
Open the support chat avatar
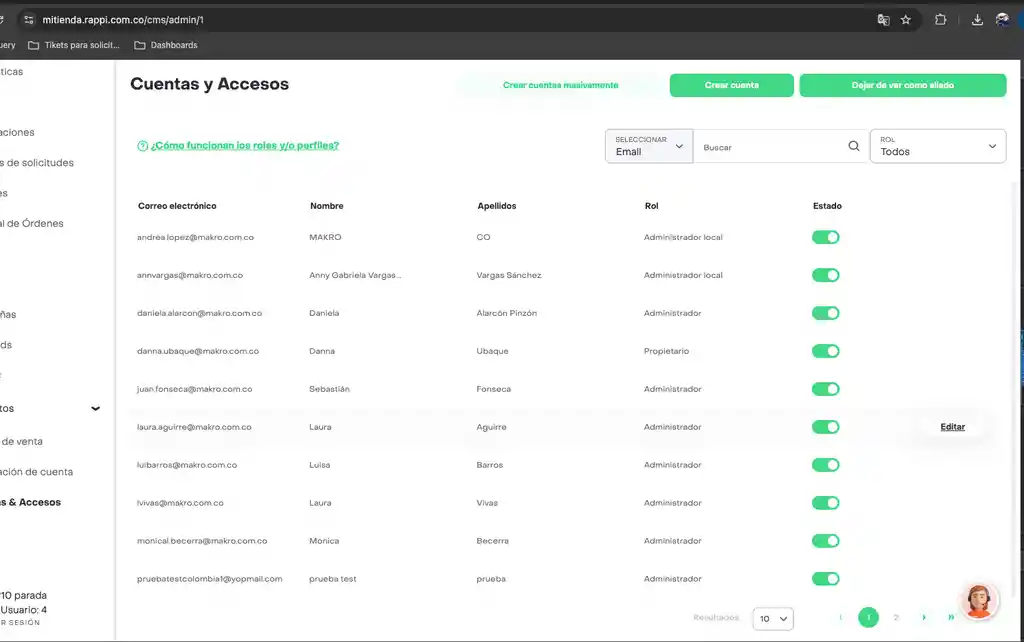979,600
